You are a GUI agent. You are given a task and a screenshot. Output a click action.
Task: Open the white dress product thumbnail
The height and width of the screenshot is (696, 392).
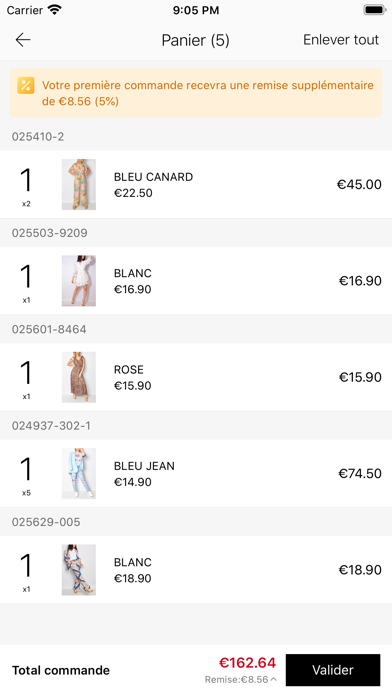(x=79, y=281)
